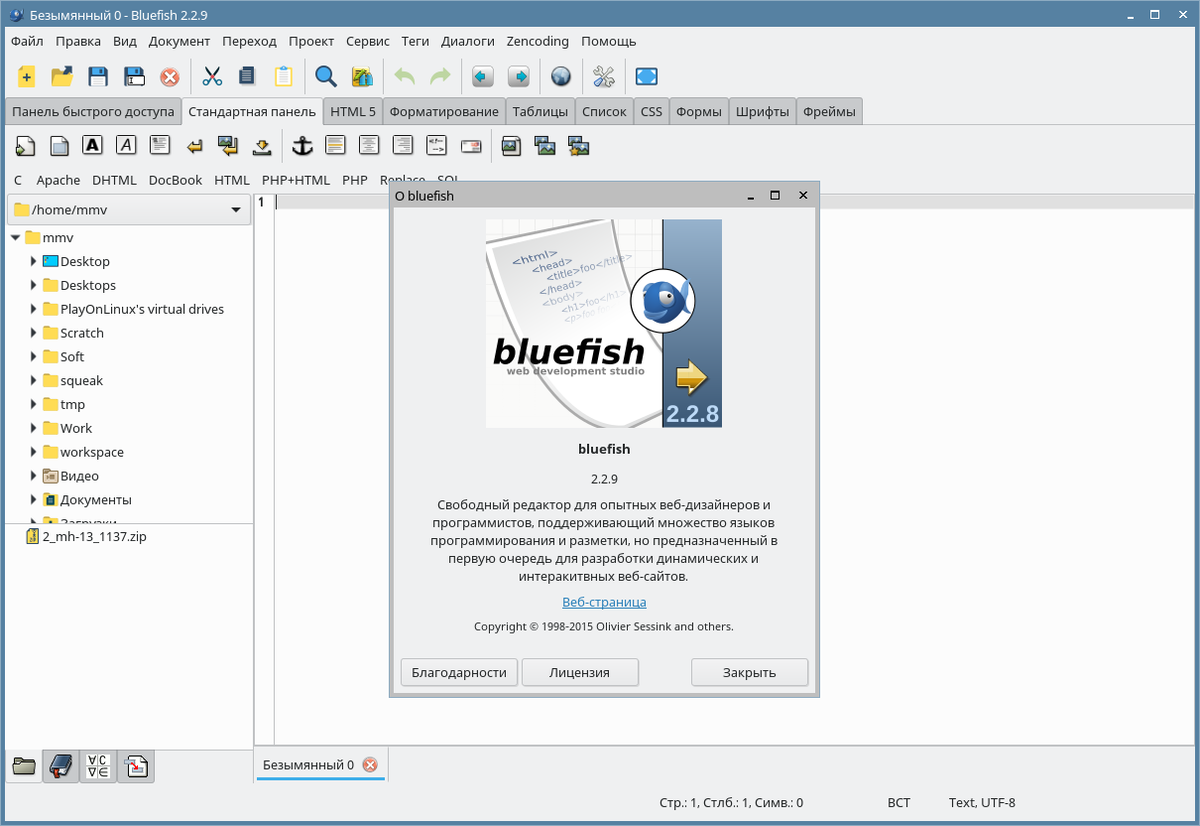This screenshot has height=826, width=1200.
Task: Insert email link with the envelope icon
Action: (x=471, y=146)
